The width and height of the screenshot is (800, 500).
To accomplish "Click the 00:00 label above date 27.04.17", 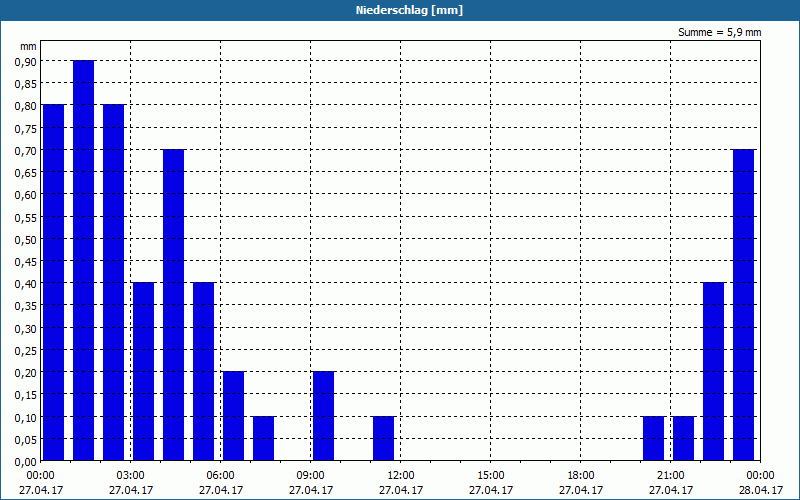I will tap(40, 475).
